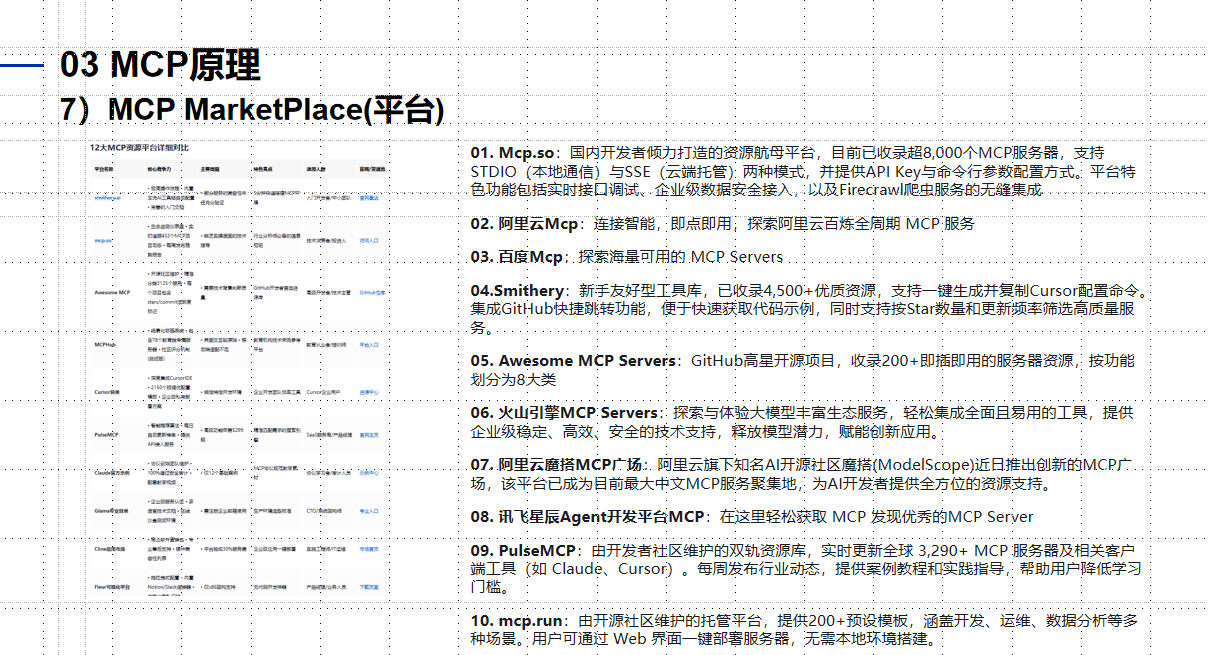
Task: Click the bold heading "09. PulseMCP"
Action: click(x=524, y=551)
